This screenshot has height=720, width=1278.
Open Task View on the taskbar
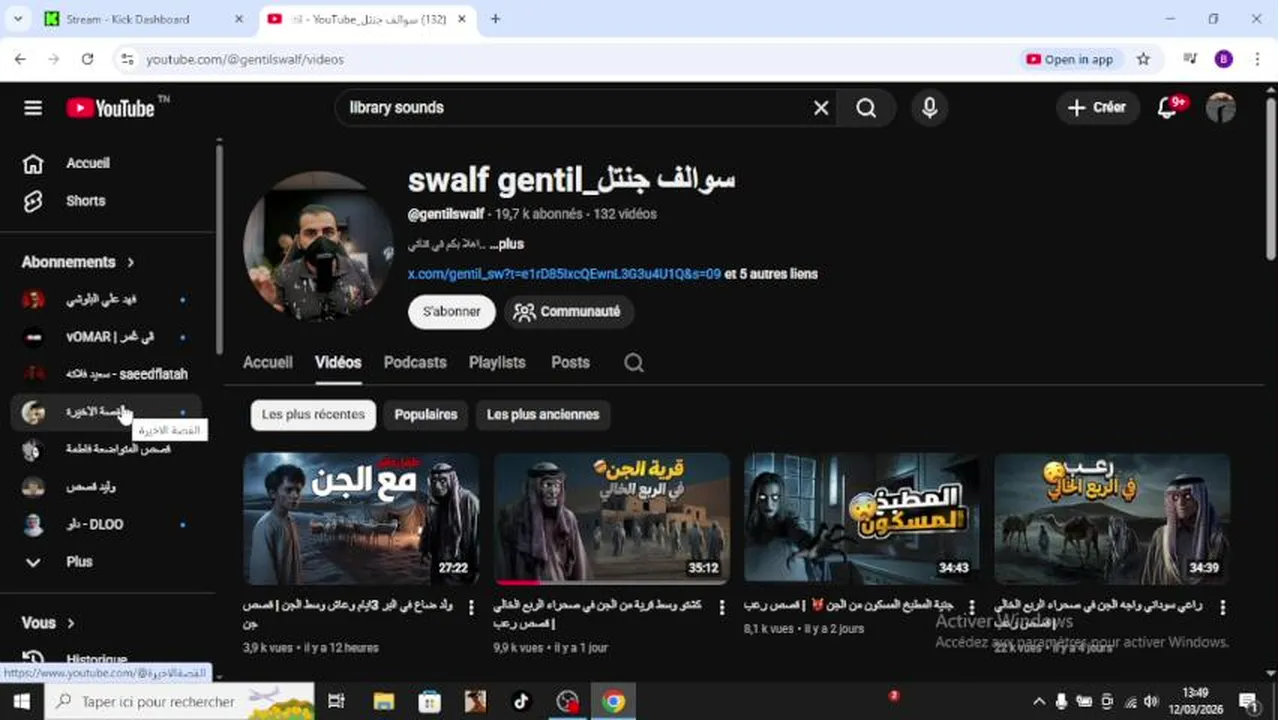336,701
